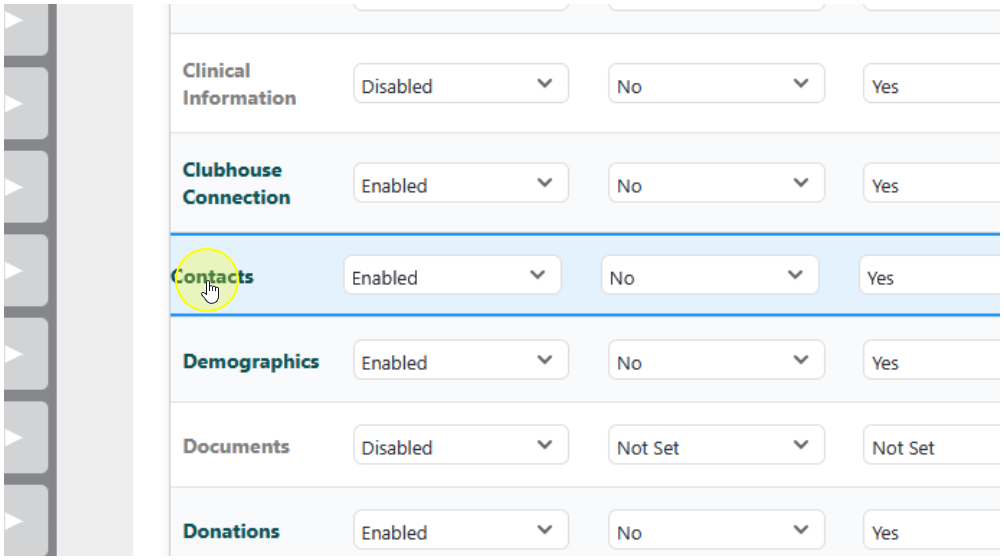Click the sidebar arrow tab beside Demographics row
This screenshot has height=560, width=1004.
coord(22,353)
